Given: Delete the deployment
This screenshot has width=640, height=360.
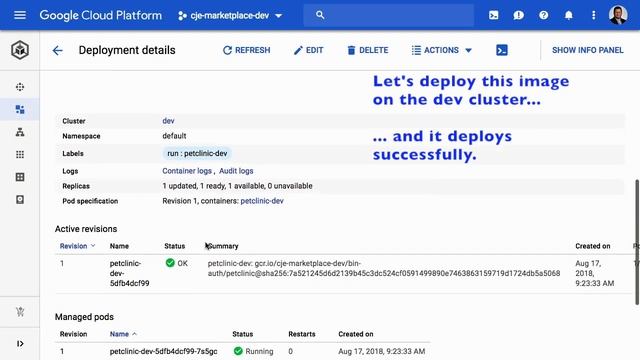Looking at the screenshot, I should point(368,50).
